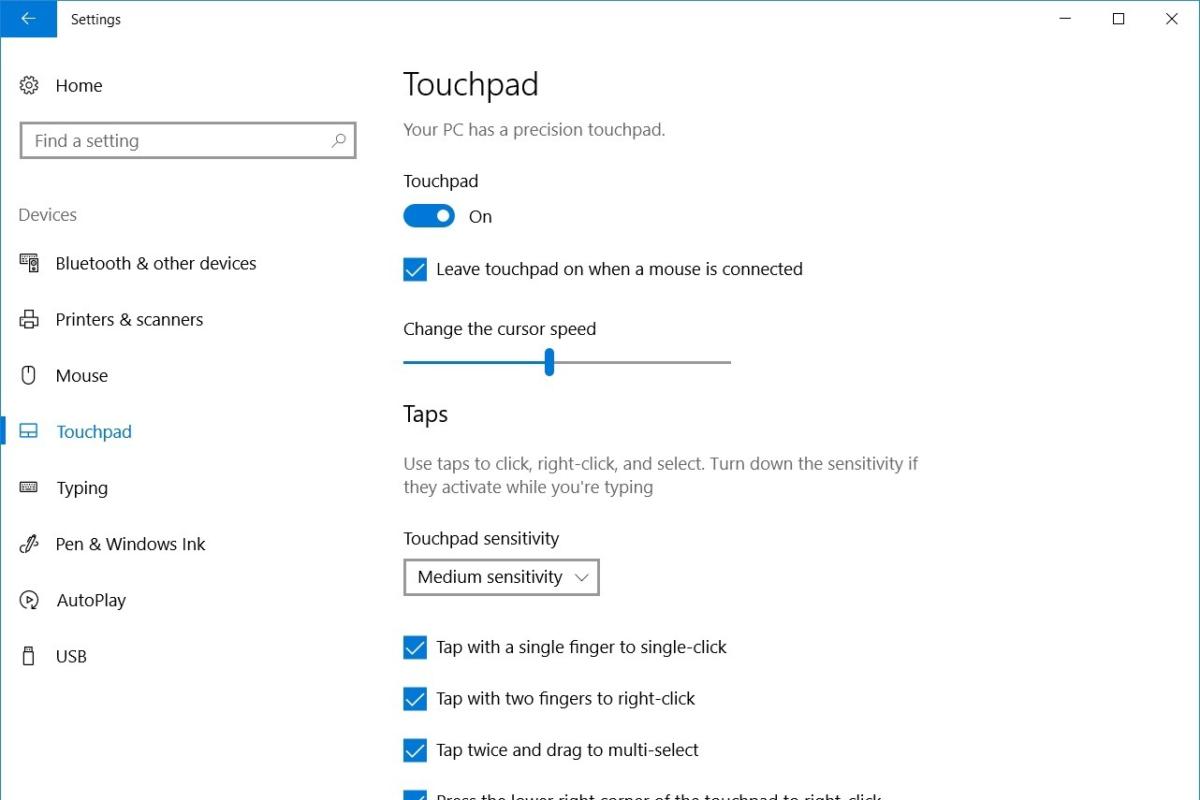Click the AutoPlay icon
1200x800 pixels.
point(29,600)
